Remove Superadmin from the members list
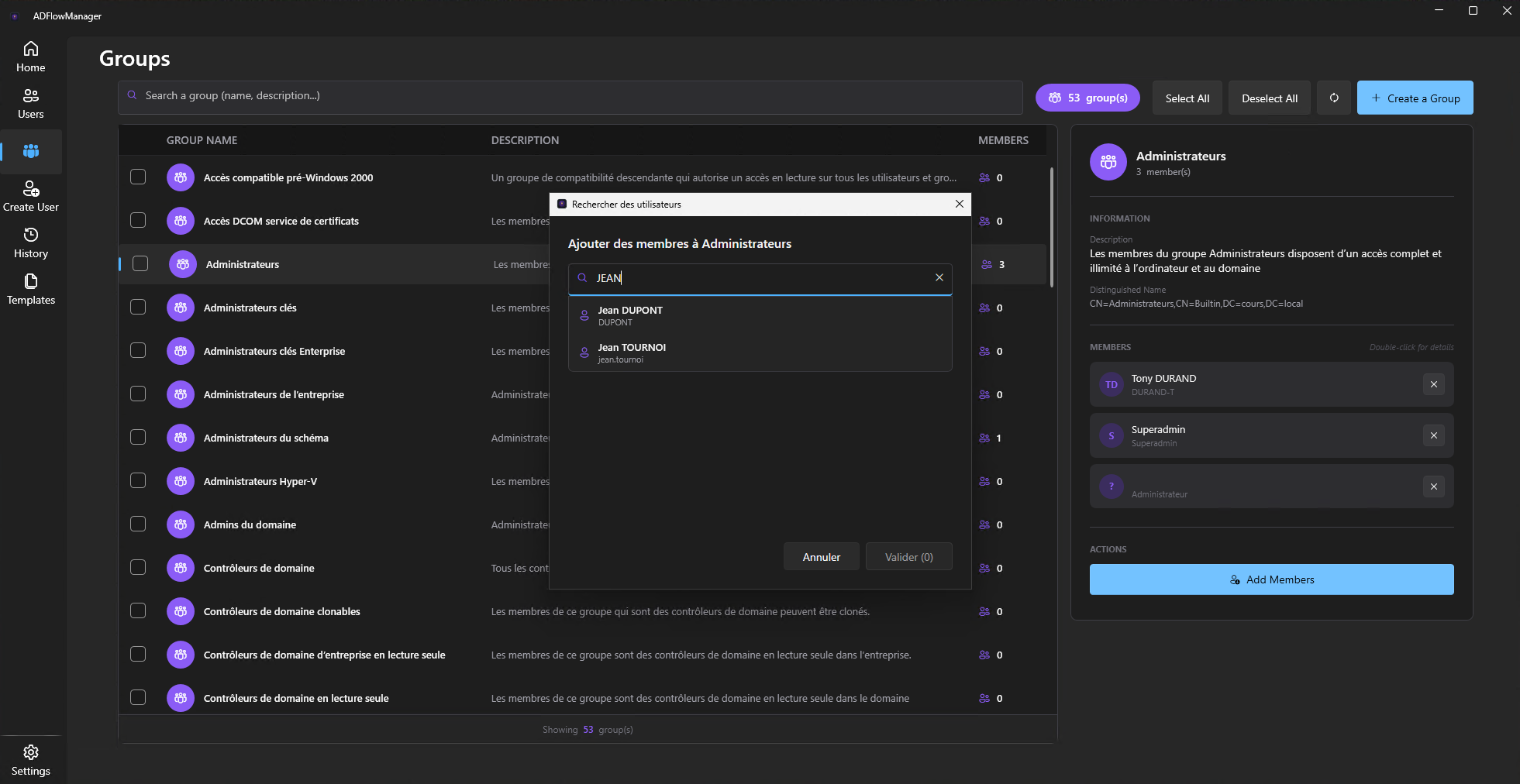Image resolution: width=1520 pixels, height=784 pixels. pos(1432,435)
